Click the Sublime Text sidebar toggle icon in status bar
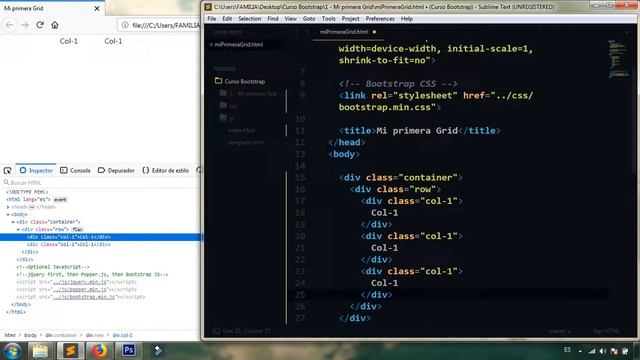The width and height of the screenshot is (640, 360). pyautogui.click(x=216, y=331)
